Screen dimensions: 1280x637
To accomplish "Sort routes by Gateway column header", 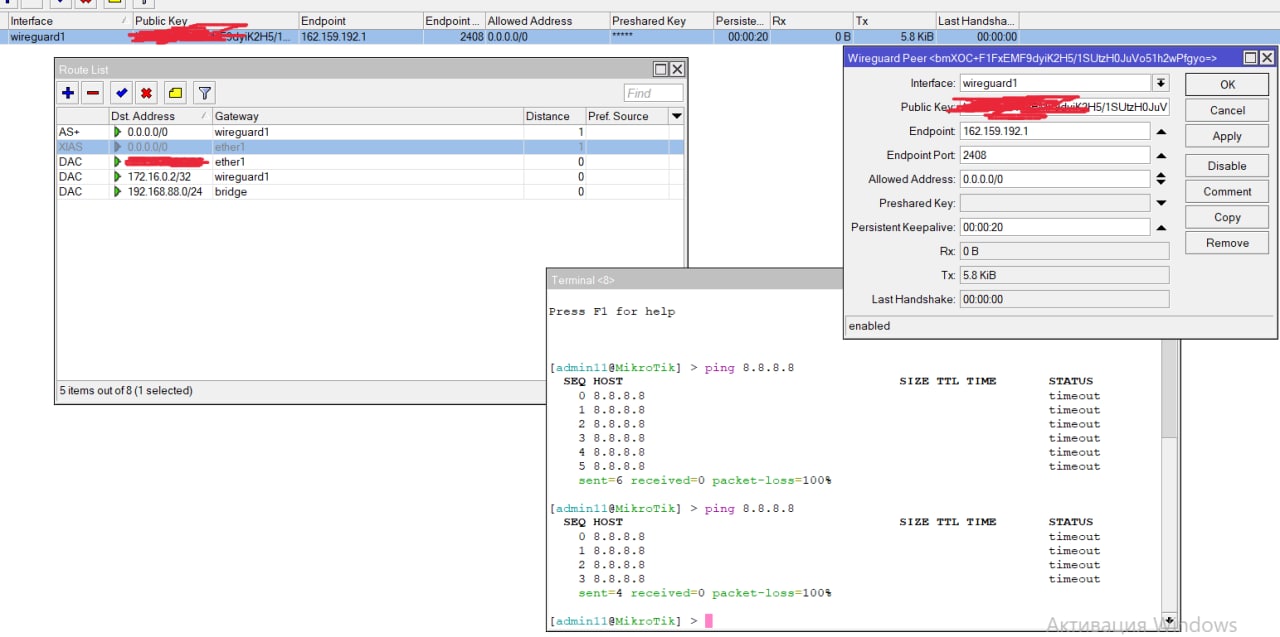I will 367,116.
